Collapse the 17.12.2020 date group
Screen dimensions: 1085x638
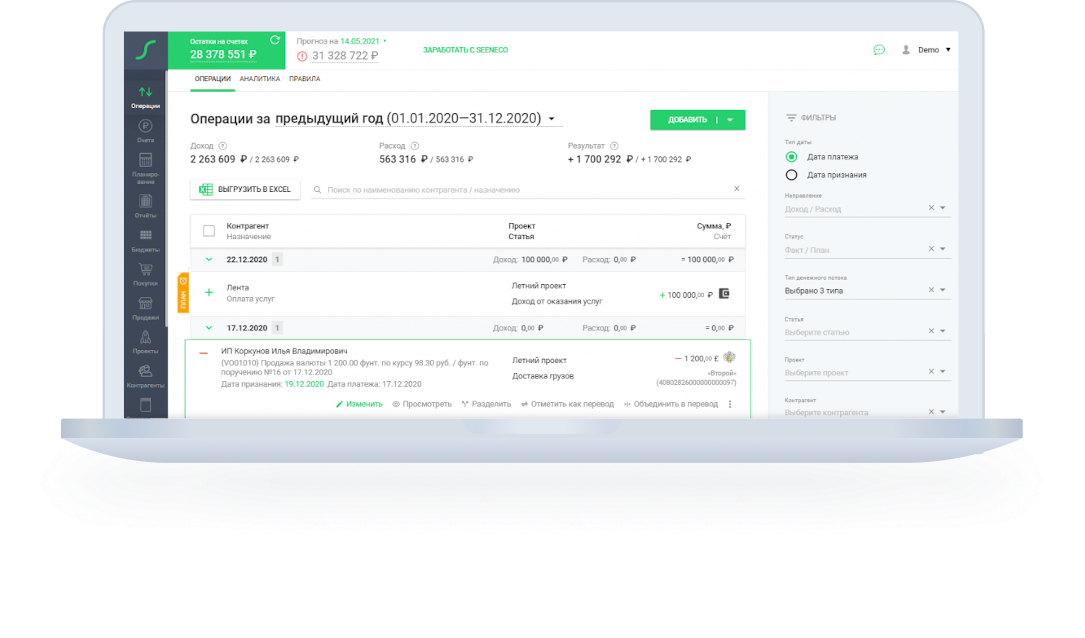pyautogui.click(x=209, y=328)
